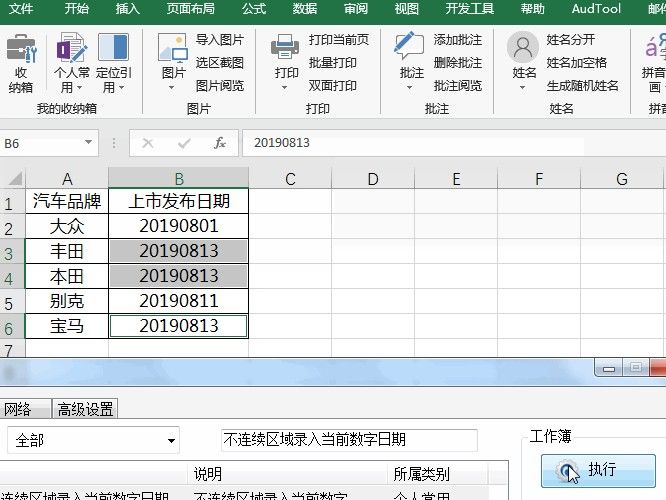Screen dimensions: 666x500
Task: Click 双面打印 command
Action: coord(333,86)
